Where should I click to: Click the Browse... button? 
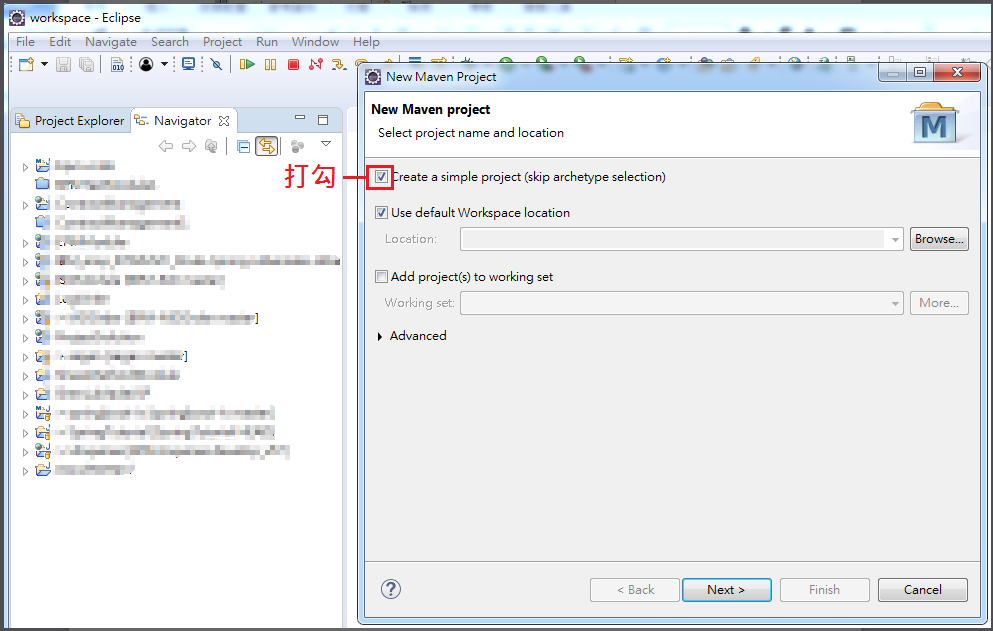click(939, 239)
